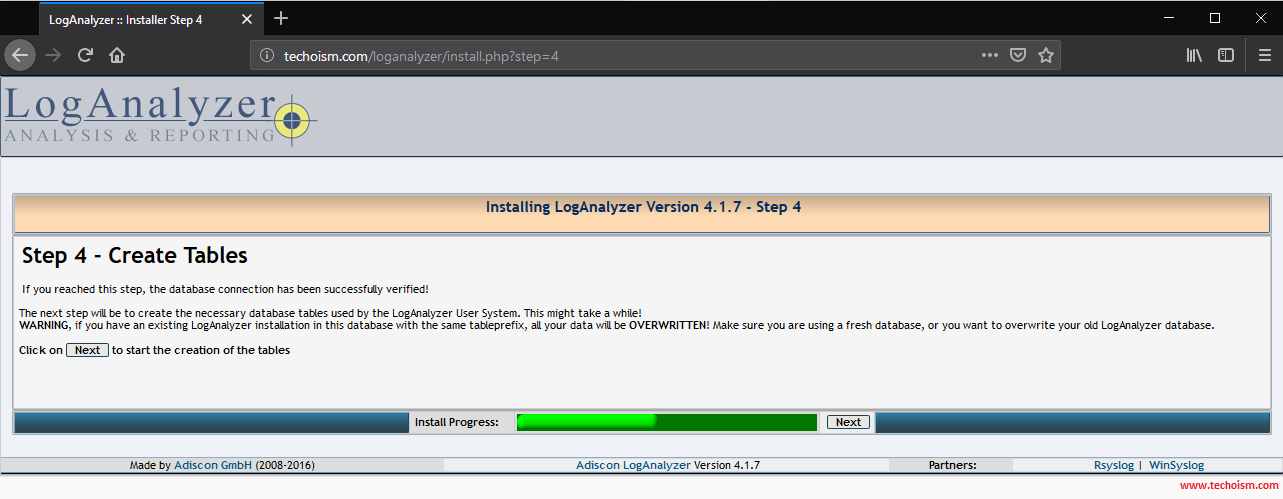
Task: Open Firefox hamburger menu
Action: pyautogui.click(x=1265, y=55)
